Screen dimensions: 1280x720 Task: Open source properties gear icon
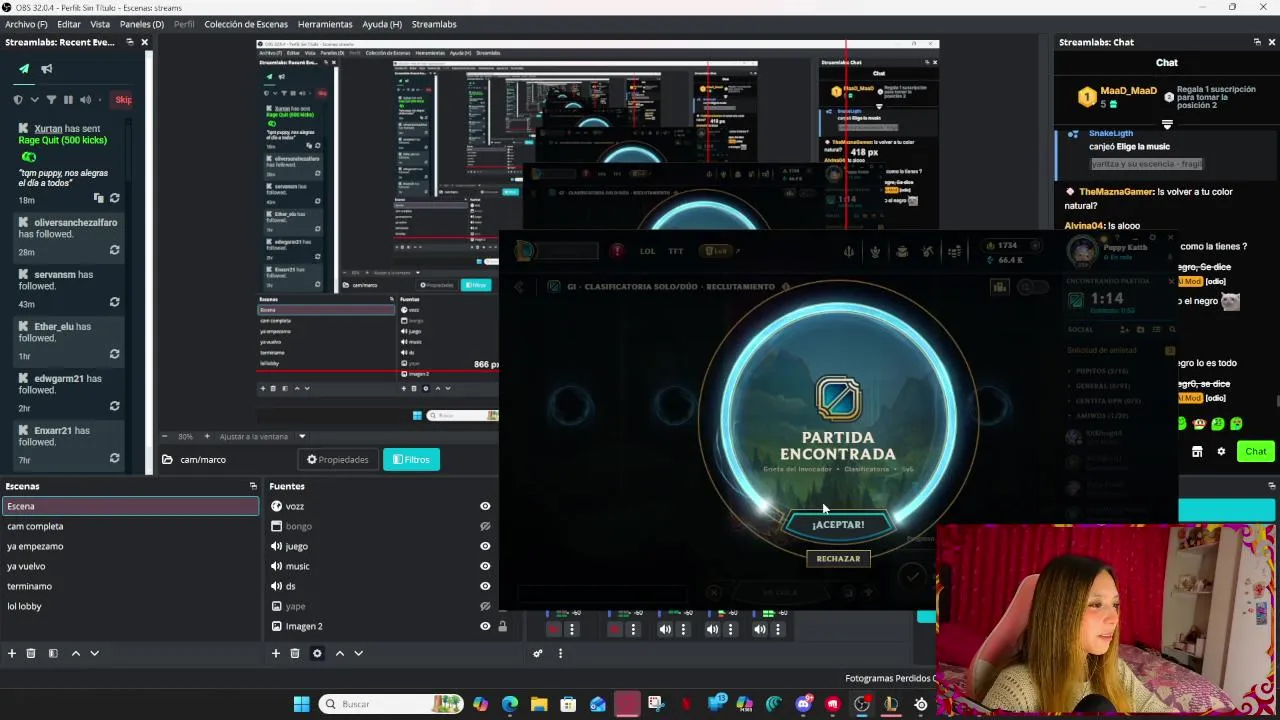(317, 653)
